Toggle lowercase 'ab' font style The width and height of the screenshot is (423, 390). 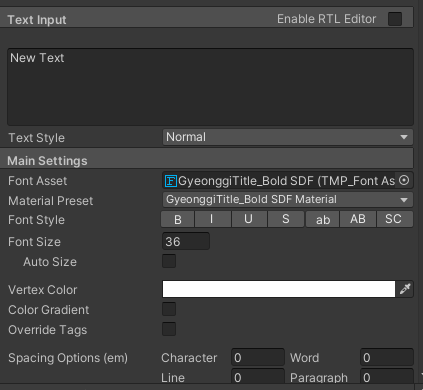point(323,219)
